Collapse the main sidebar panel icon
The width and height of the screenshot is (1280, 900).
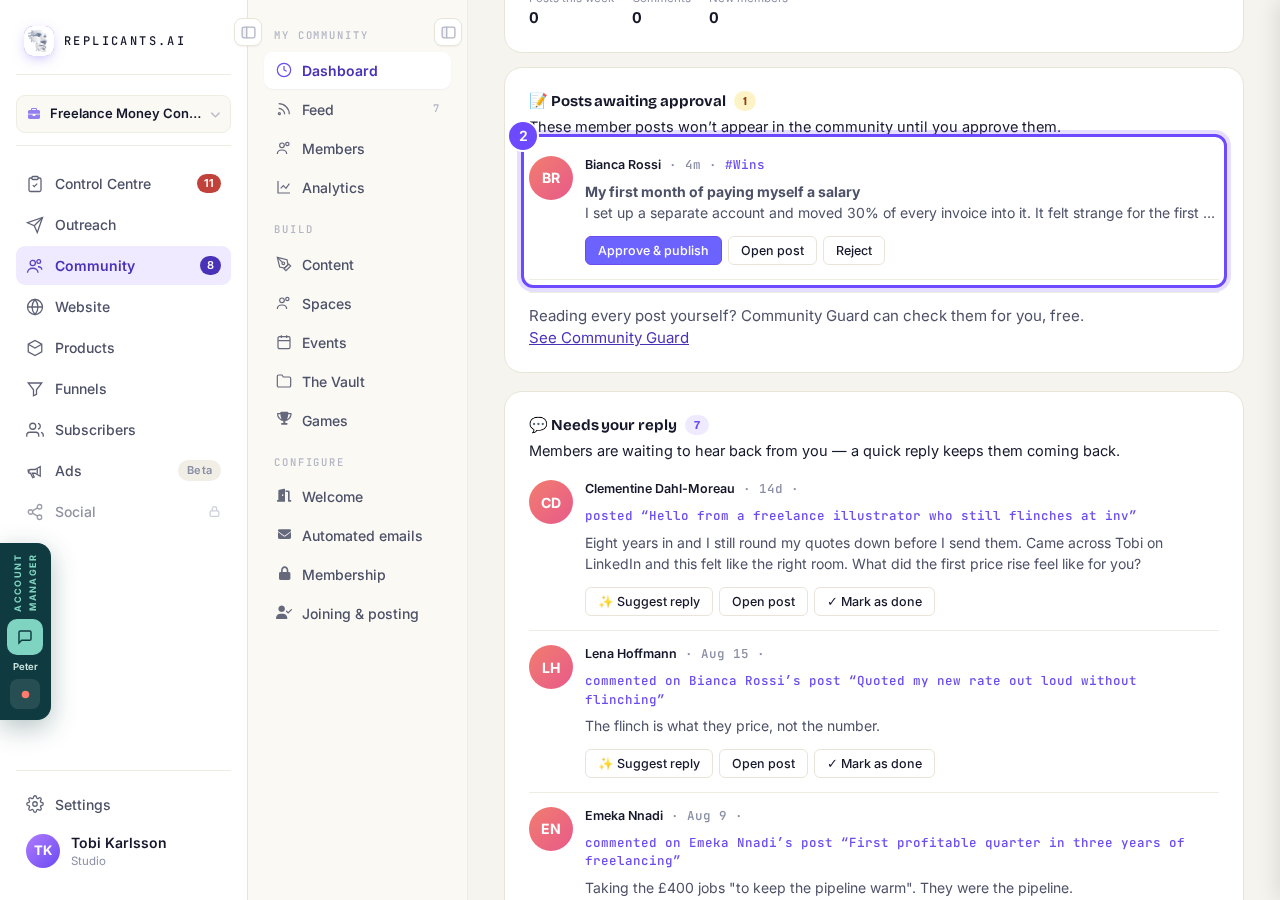pyautogui.click(x=248, y=32)
